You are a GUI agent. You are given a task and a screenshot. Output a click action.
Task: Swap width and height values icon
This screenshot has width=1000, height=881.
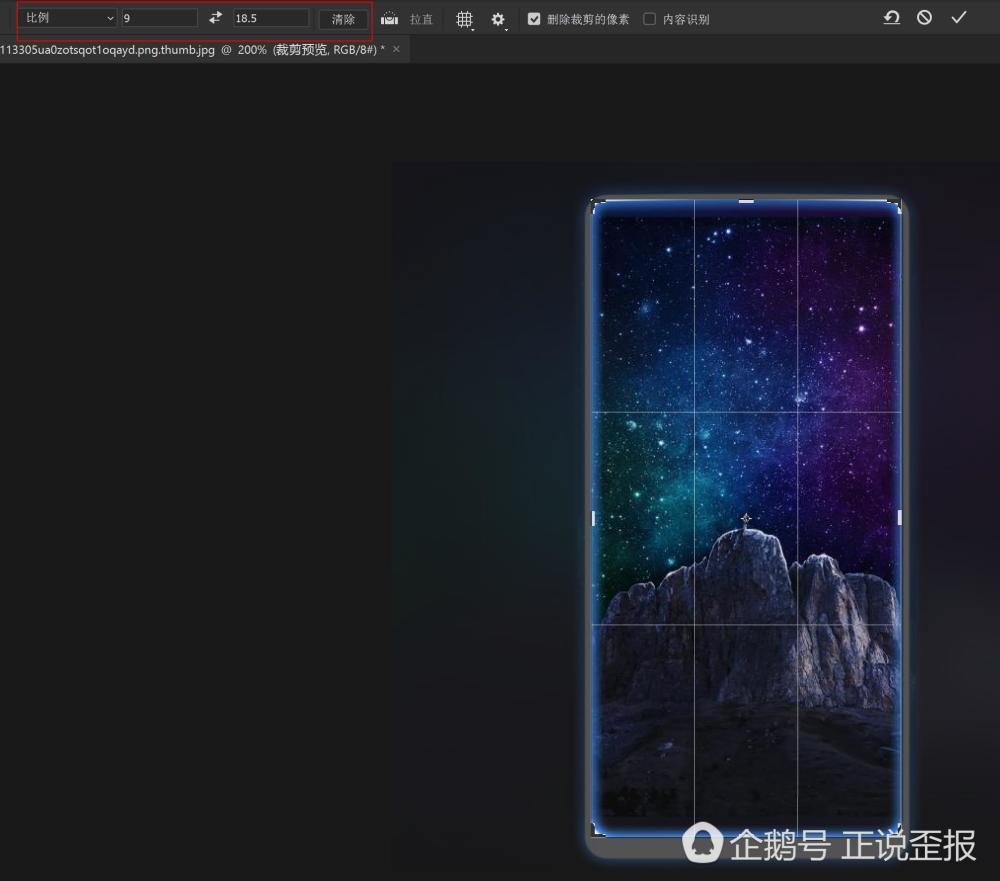(x=216, y=18)
